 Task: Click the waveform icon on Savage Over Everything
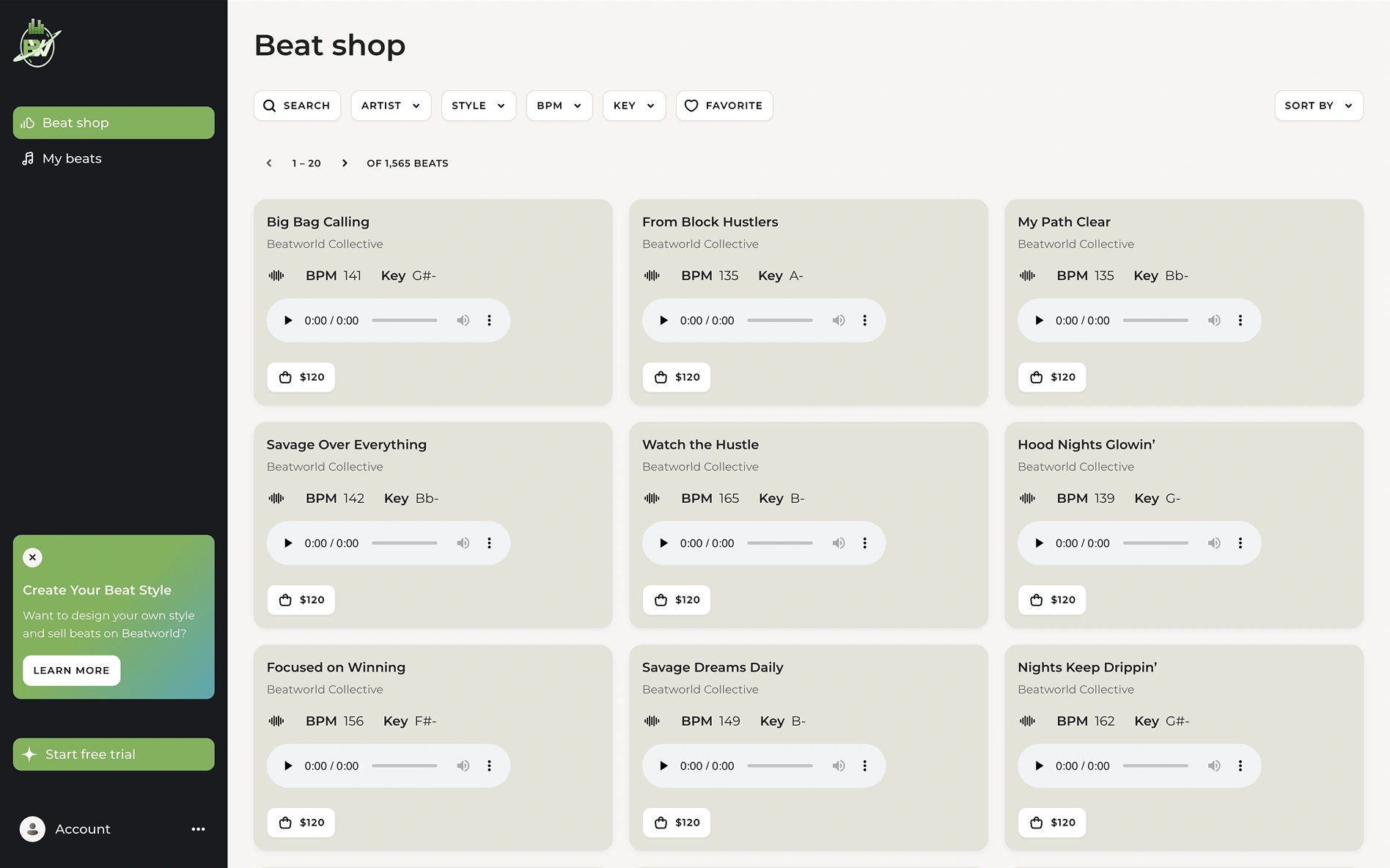(276, 498)
